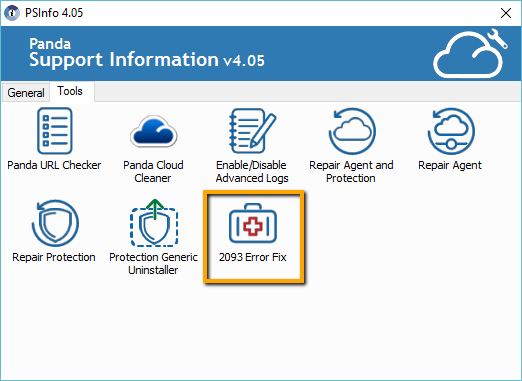Close the PSInfo 4.05 window
The height and width of the screenshot is (381, 522).
pos(506,13)
